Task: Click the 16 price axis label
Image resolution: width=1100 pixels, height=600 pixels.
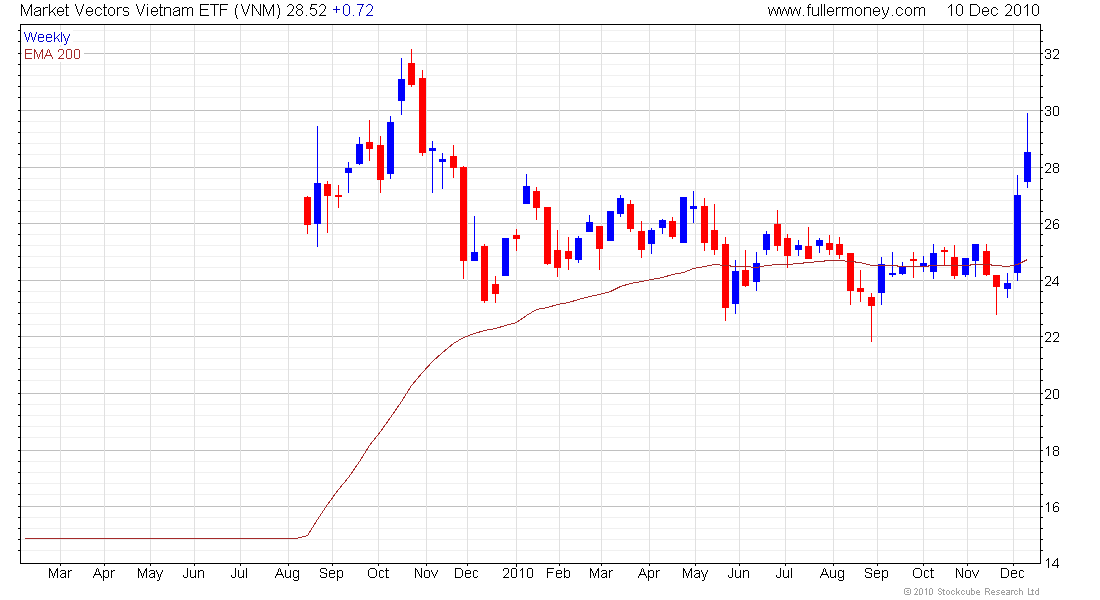Action: (1052, 507)
